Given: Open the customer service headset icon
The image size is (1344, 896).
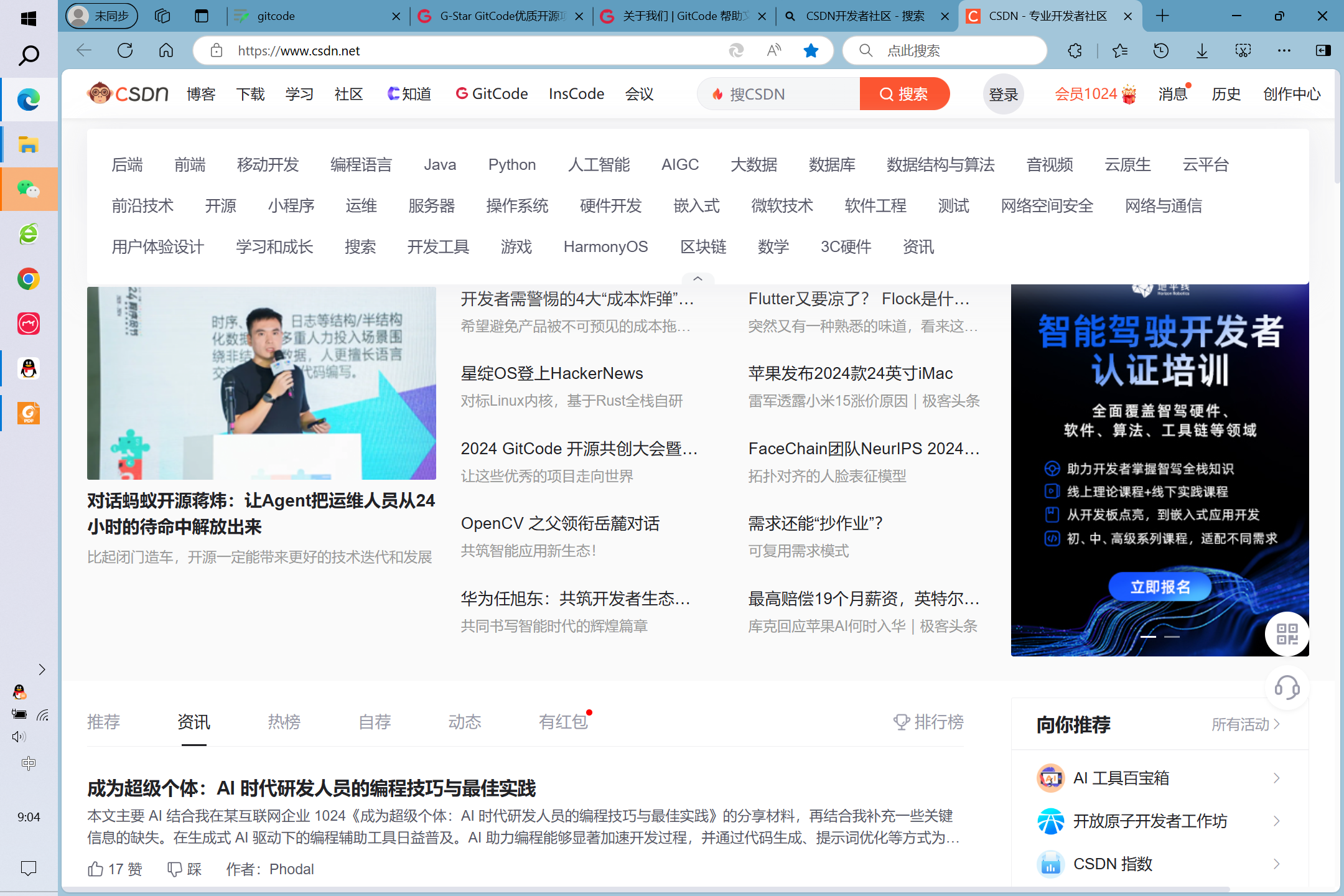Looking at the screenshot, I should [x=1287, y=688].
